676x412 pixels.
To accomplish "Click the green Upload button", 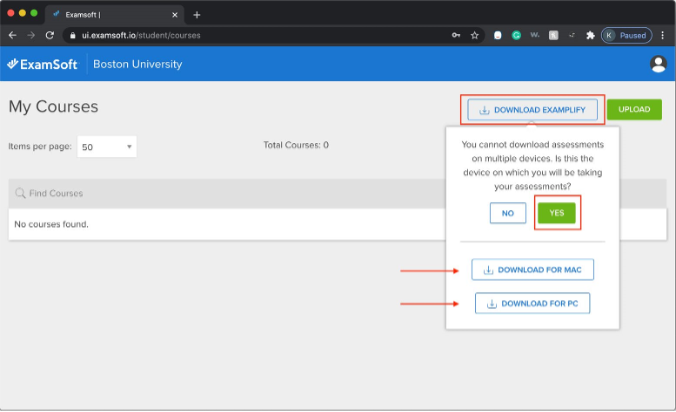I will point(634,109).
